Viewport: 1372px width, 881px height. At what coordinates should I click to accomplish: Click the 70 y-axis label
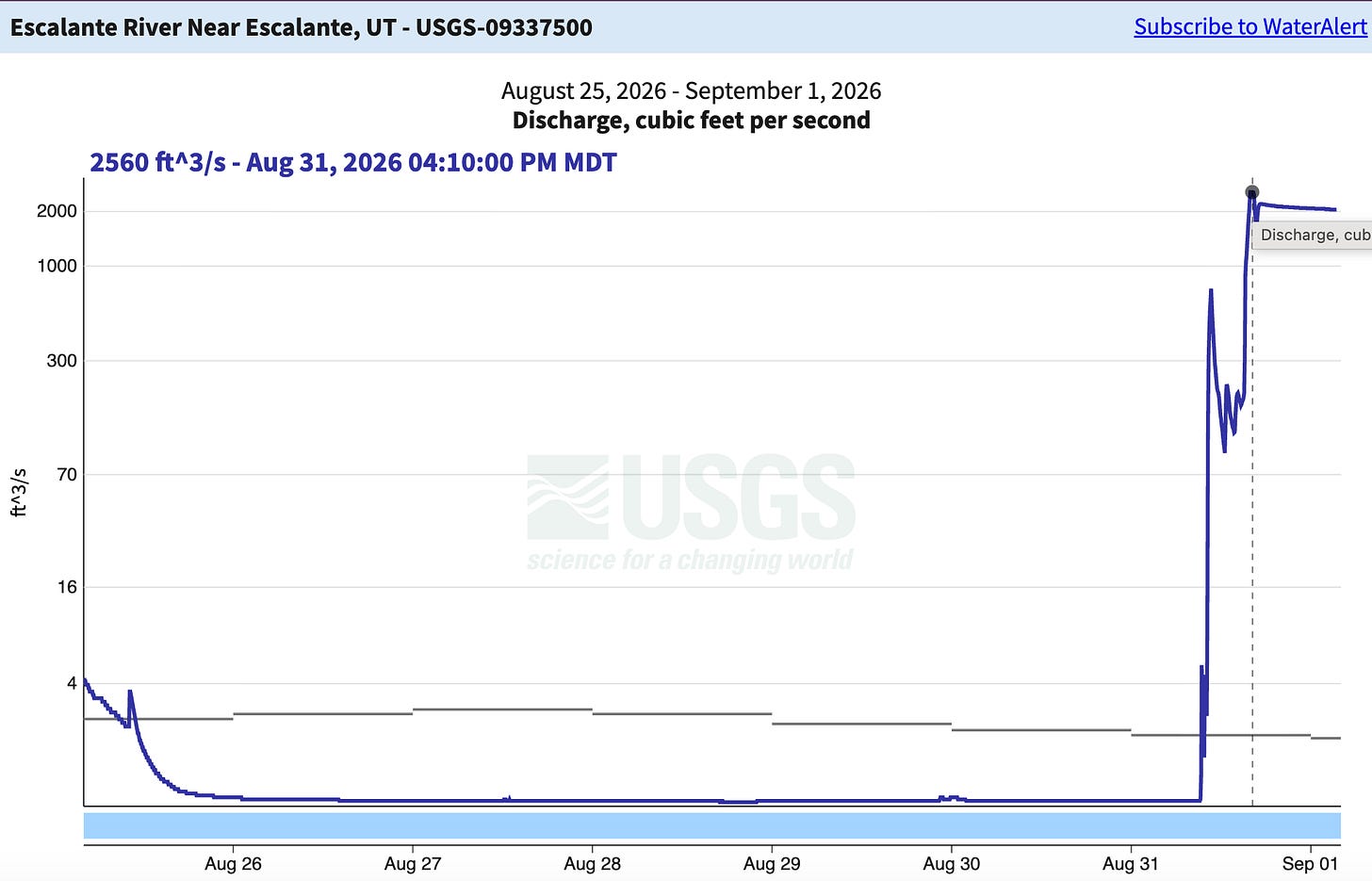point(67,474)
